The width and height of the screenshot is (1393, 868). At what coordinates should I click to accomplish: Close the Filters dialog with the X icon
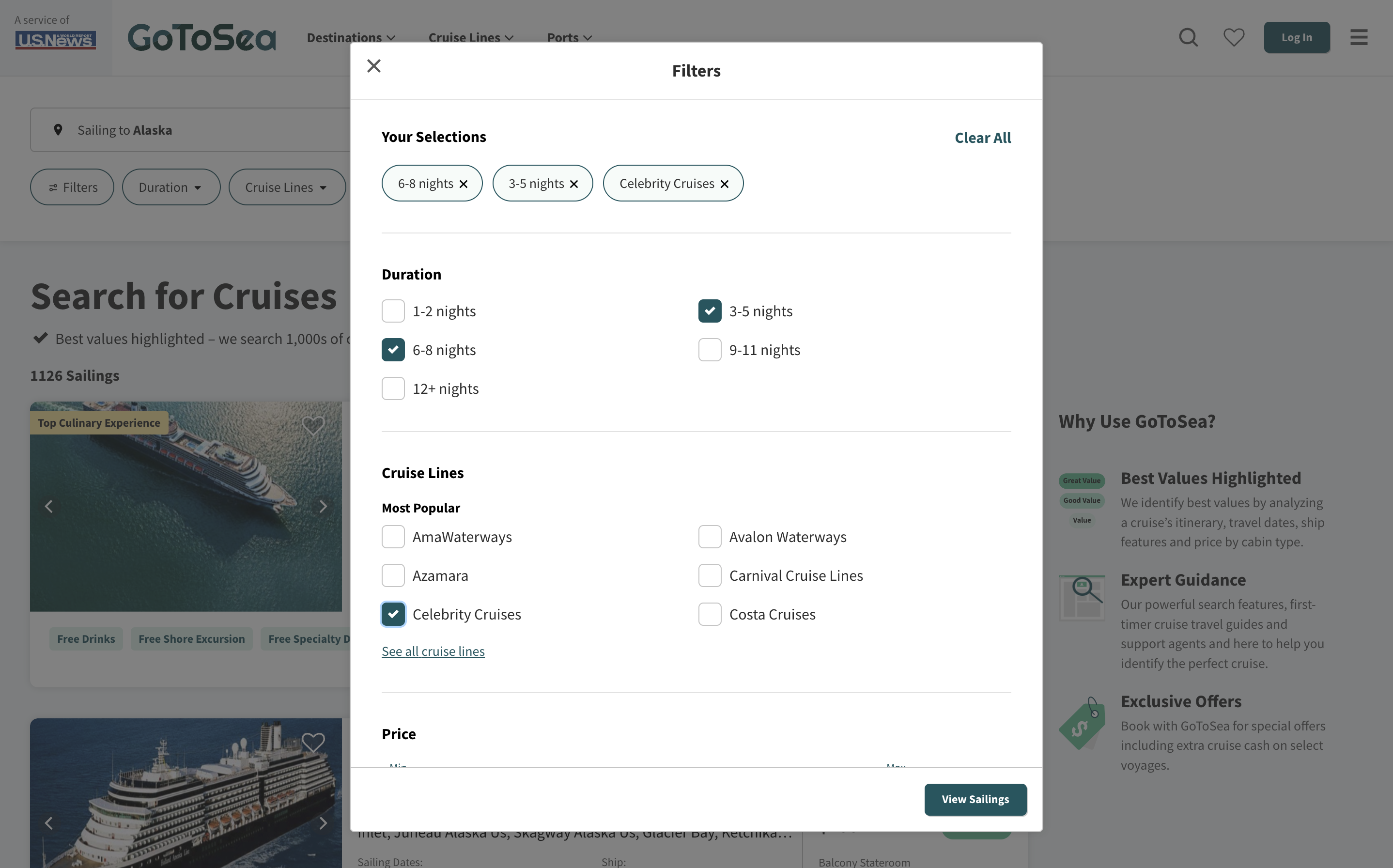[373, 66]
